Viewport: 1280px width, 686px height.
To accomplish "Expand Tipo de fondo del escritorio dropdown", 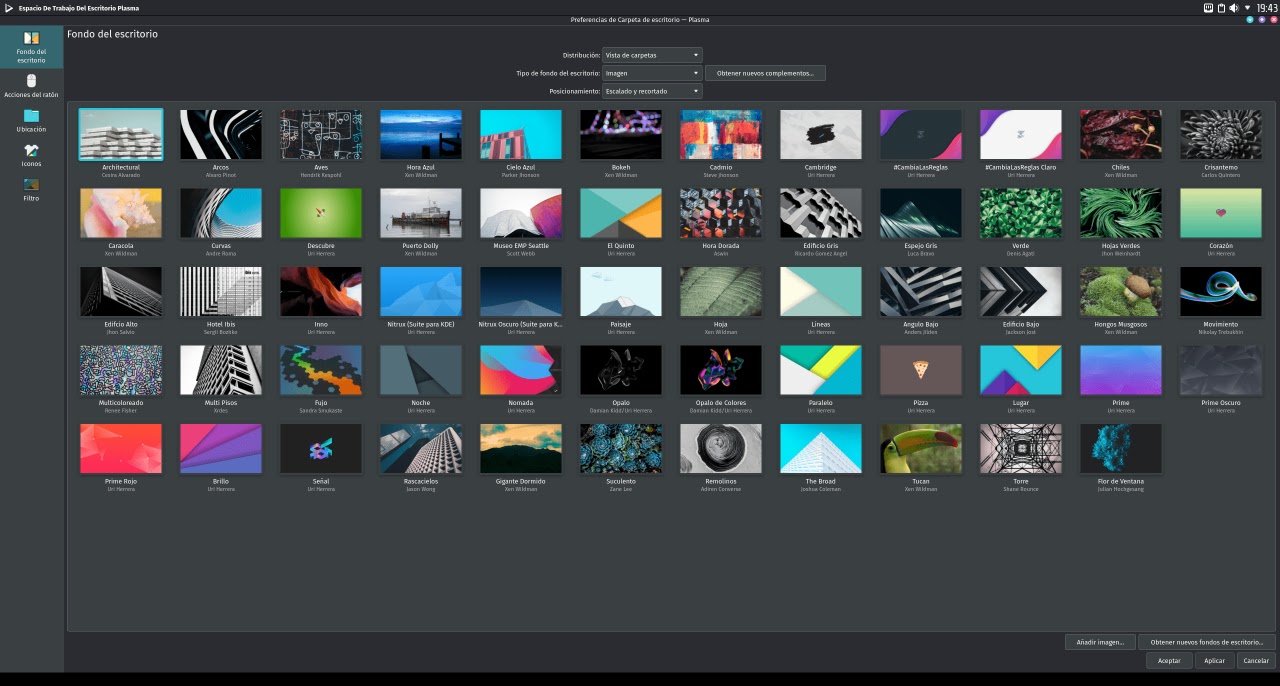I will pyautogui.click(x=652, y=73).
